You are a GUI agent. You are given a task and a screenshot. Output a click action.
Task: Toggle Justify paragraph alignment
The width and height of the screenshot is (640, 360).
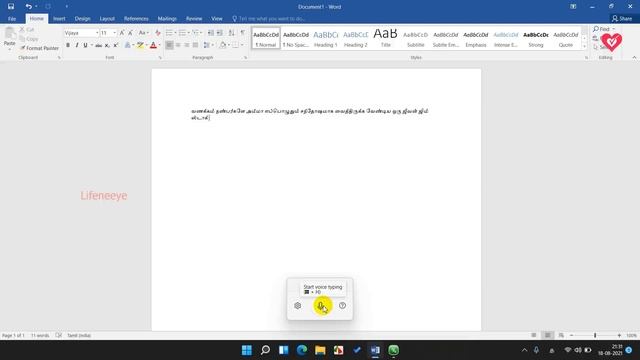(196, 45)
